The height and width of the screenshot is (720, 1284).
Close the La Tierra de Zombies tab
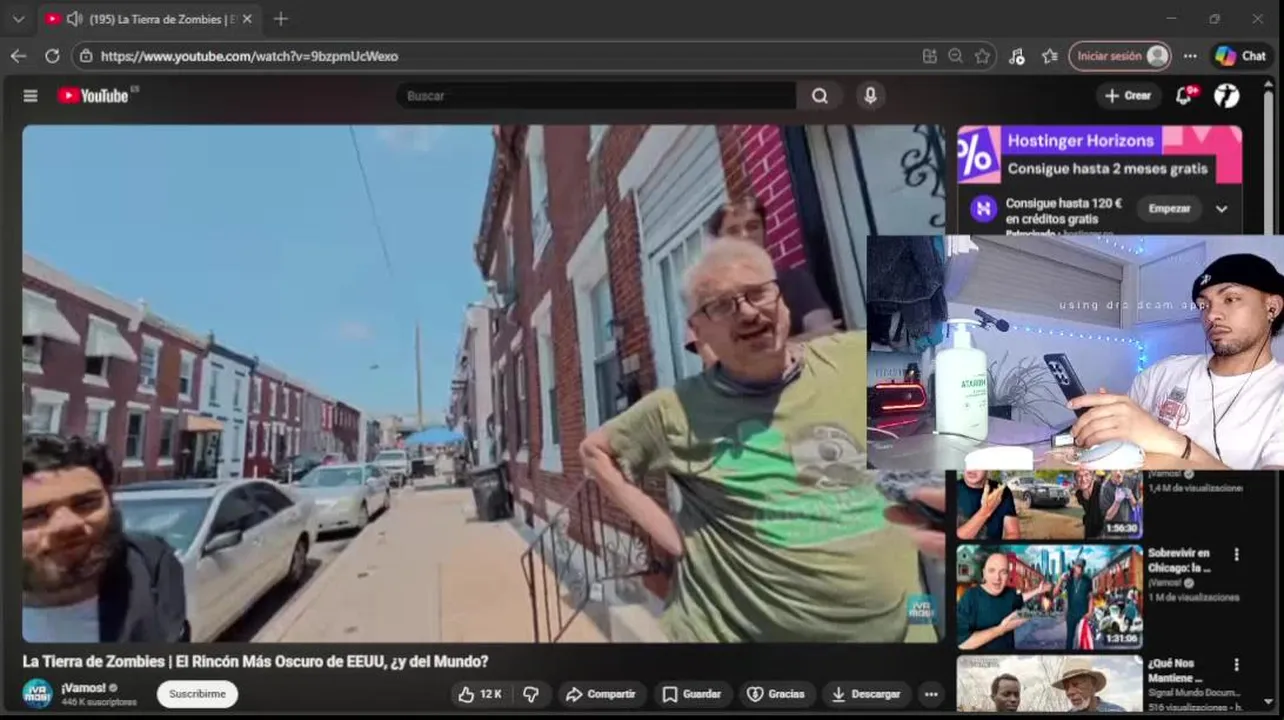coord(247,19)
